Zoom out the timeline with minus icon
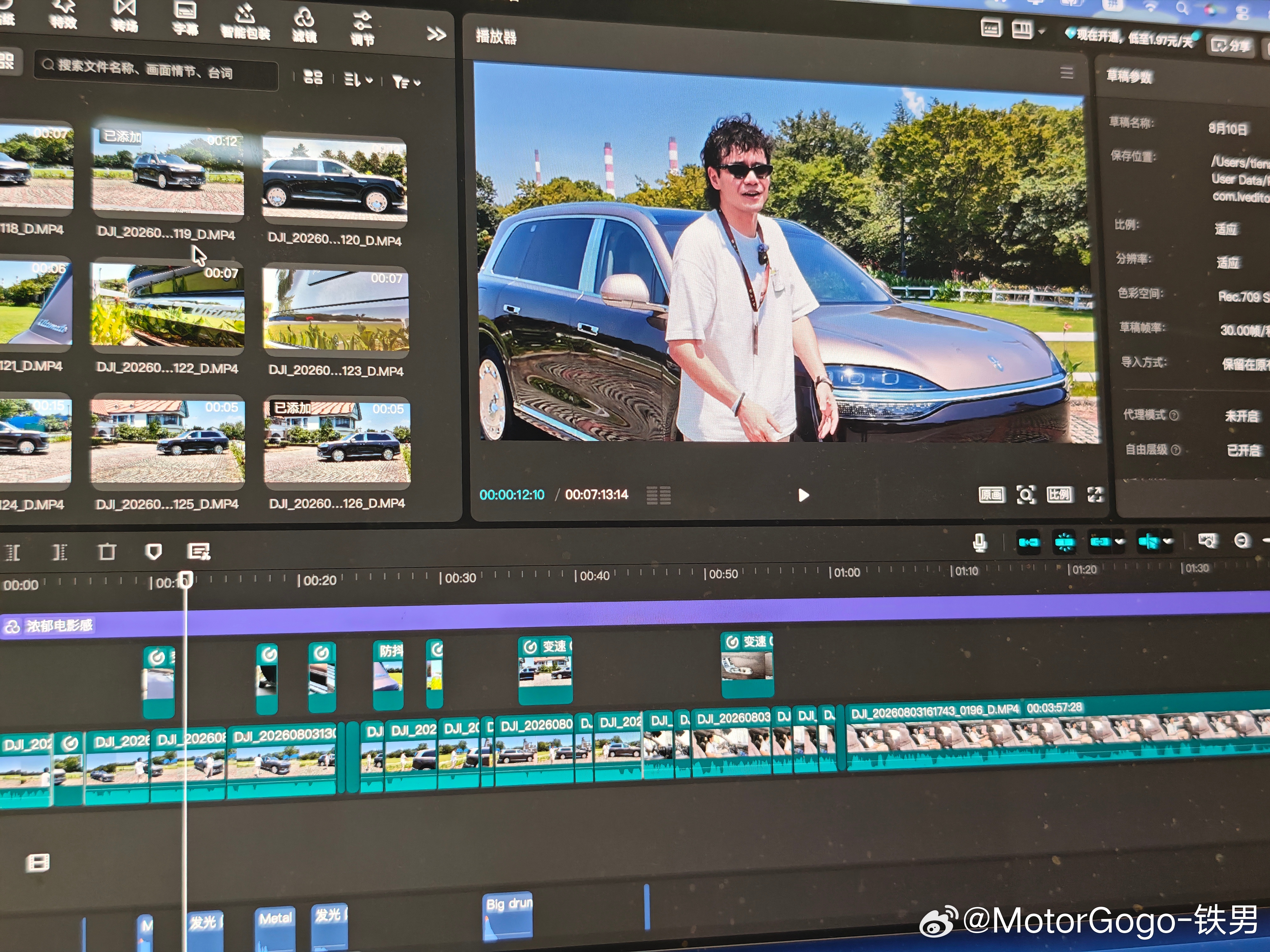The image size is (1270, 952). pos(1242,540)
